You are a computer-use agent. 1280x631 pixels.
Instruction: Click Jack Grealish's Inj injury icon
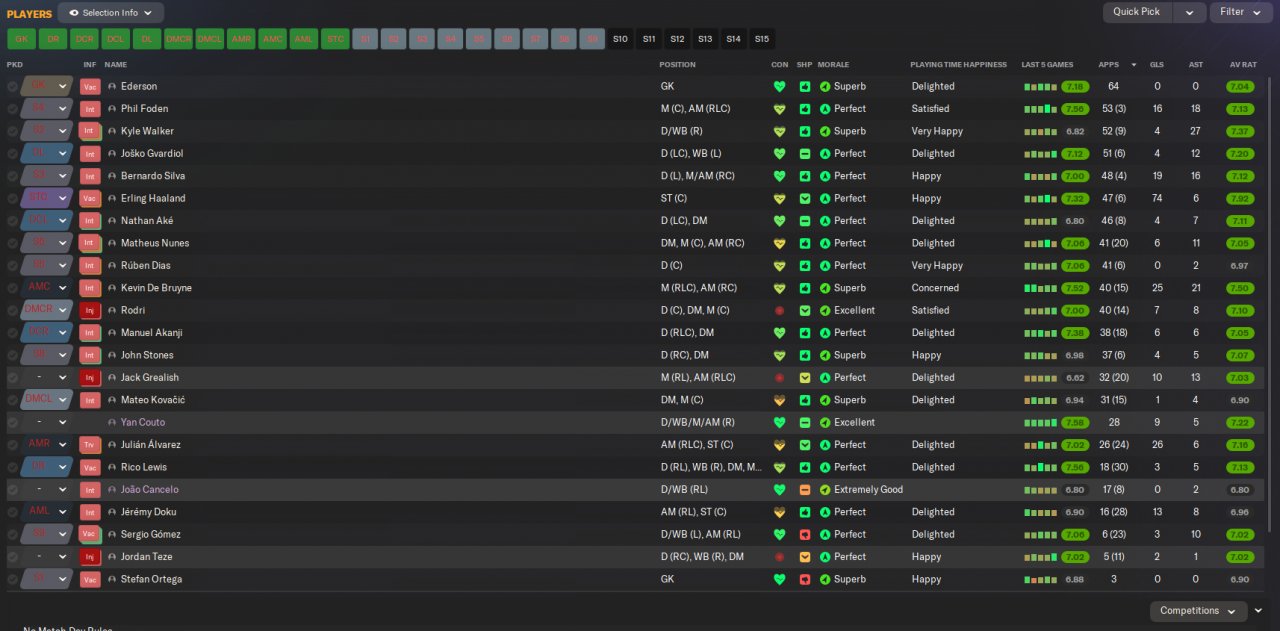tap(90, 378)
